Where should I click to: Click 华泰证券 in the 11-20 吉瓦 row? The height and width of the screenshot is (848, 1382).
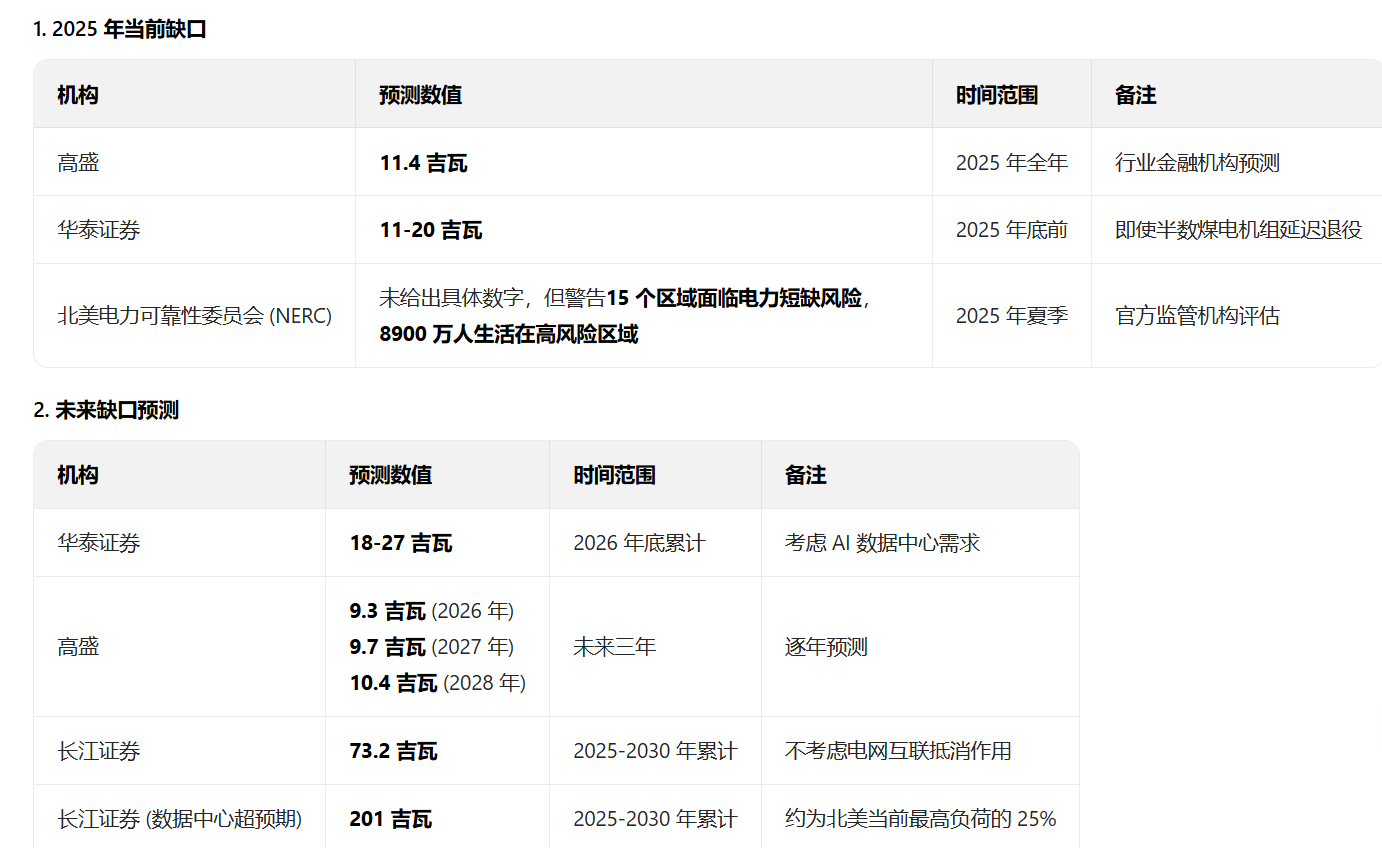tap(99, 230)
